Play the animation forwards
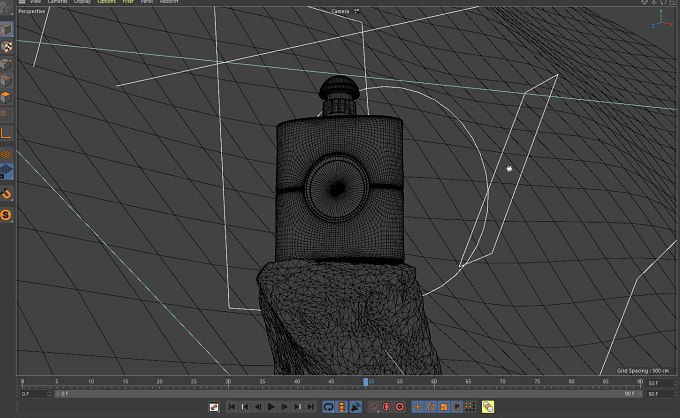Image resolution: width=680 pixels, height=418 pixels. pyautogui.click(x=271, y=407)
